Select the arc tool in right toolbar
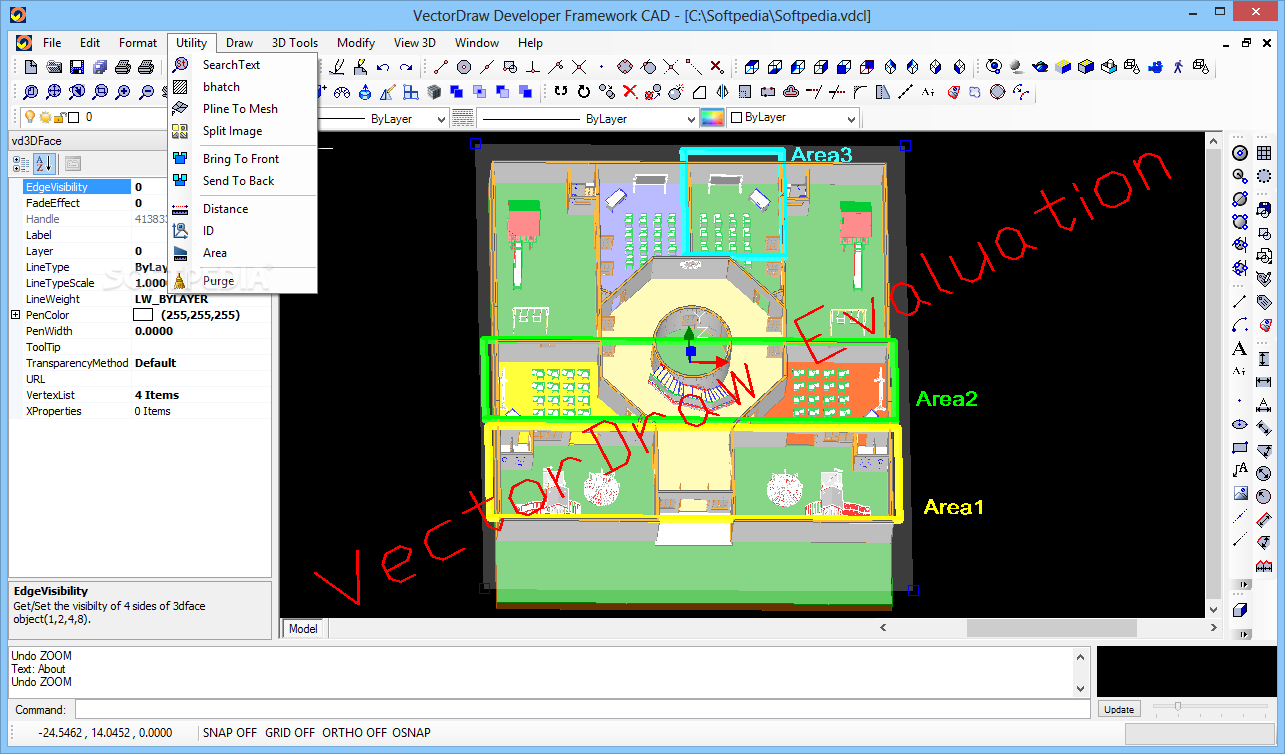This screenshot has width=1285, height=754. coord(1239,325)
